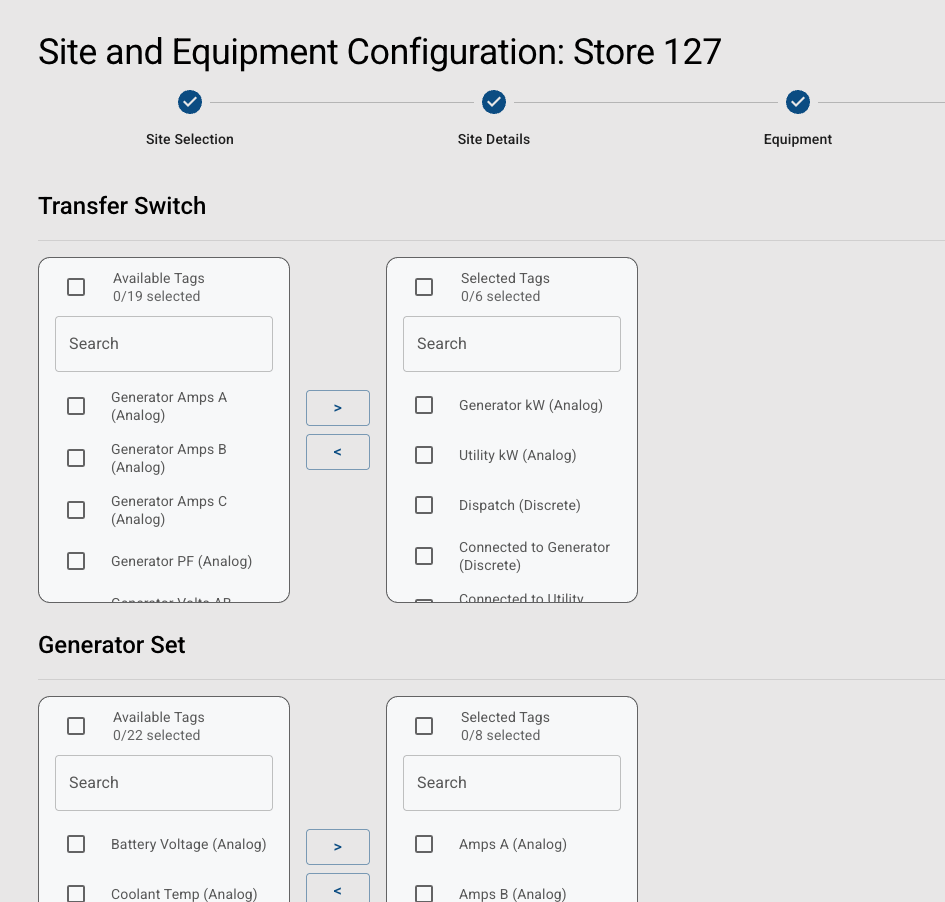Toggle the Dispatch (Discrete) checkbox
The height and width of the screenshot is (902, 945).
click(x=424, y=505)
